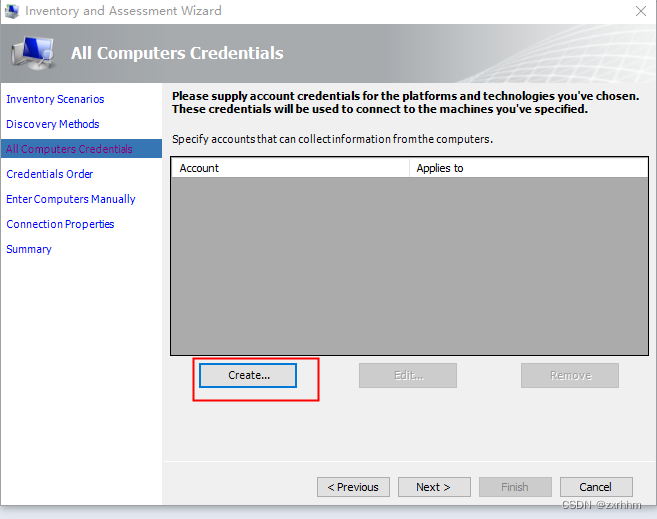Jump to Credentials Order step
The height and width of the screenshot is (519, 657).
pyautogui.click(x=49, y=174)
